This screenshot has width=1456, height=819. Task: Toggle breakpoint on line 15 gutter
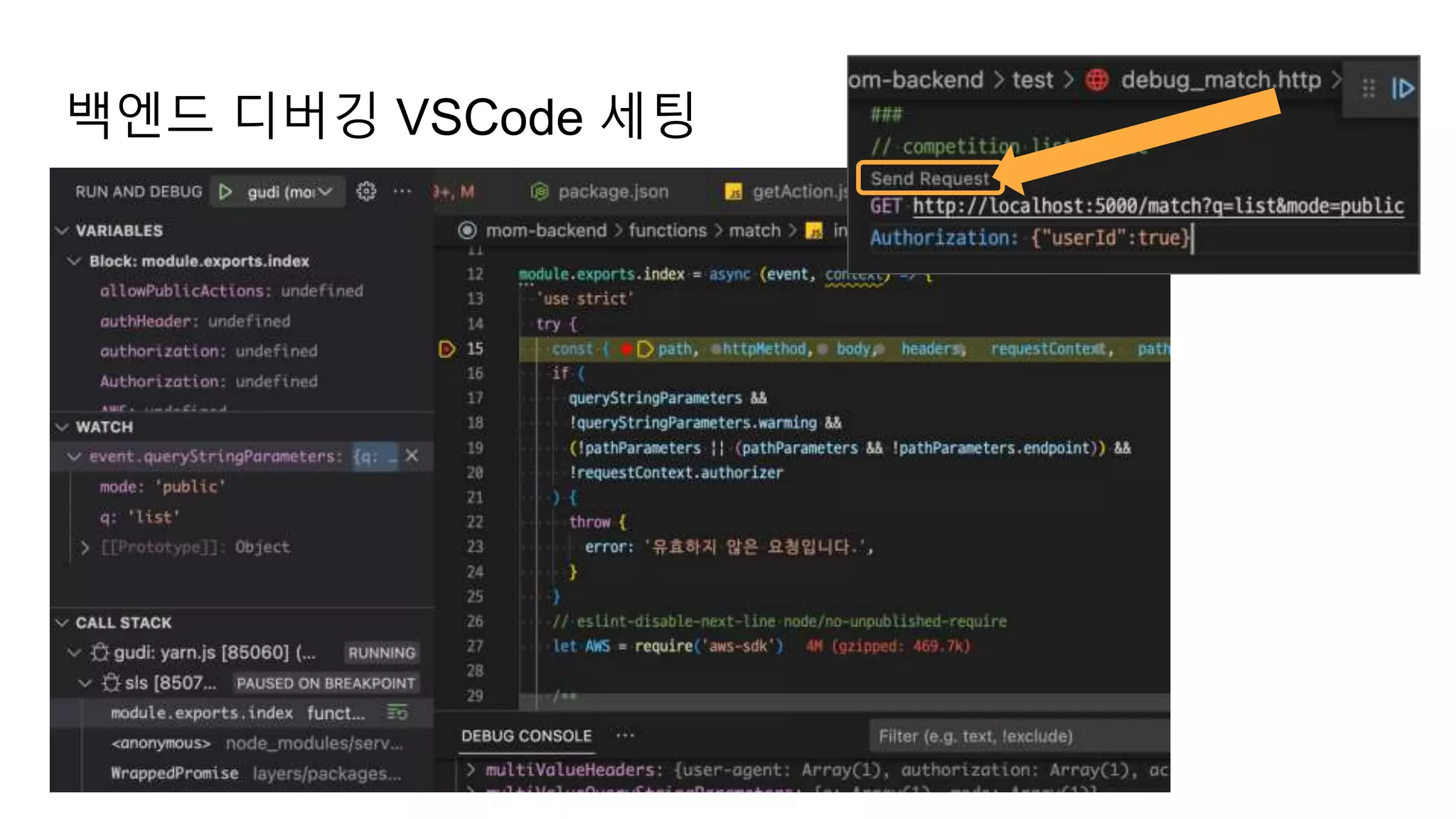click(x=447, y=349)
